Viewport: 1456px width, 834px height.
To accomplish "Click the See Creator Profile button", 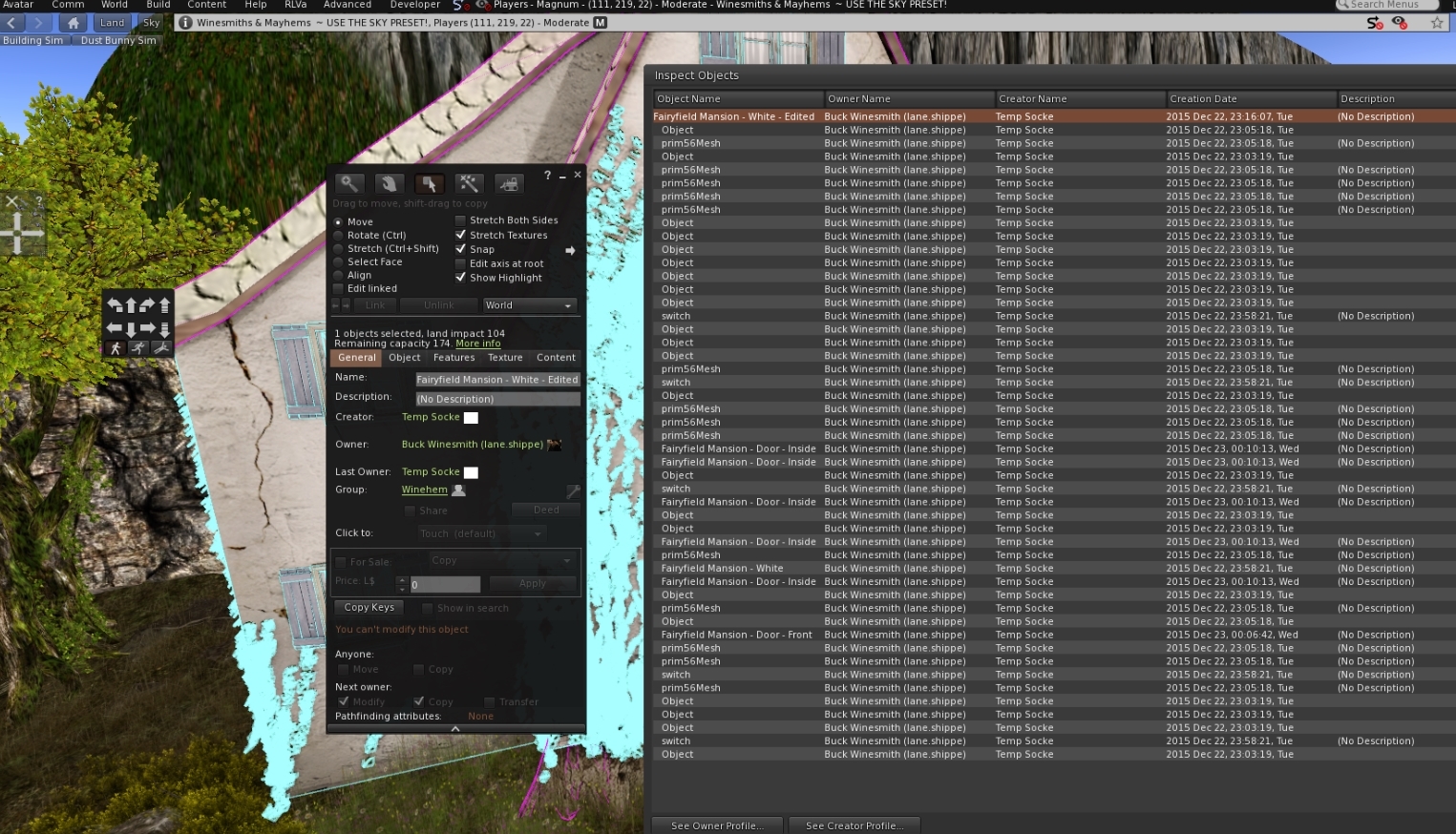I will (x=854, y=825).
